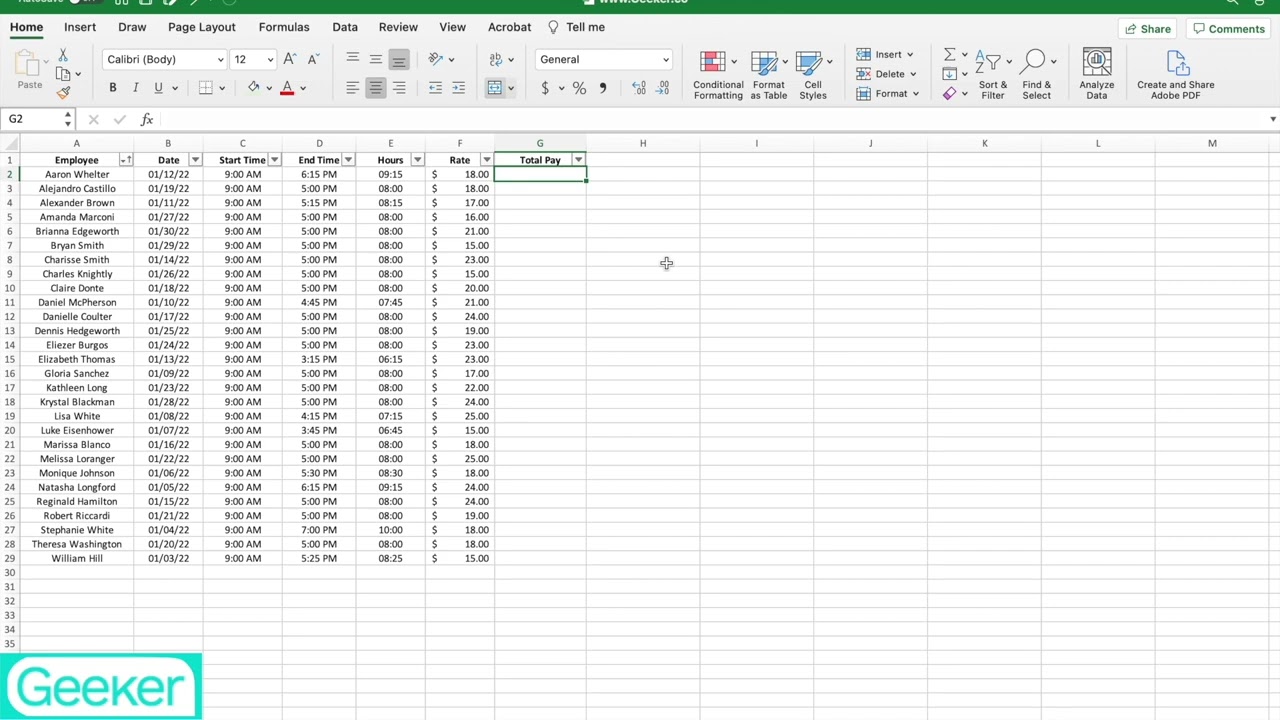Screen dimensions: 1280x720
Task: Click Sort & Filter button
Action: [x=993, y=74]
